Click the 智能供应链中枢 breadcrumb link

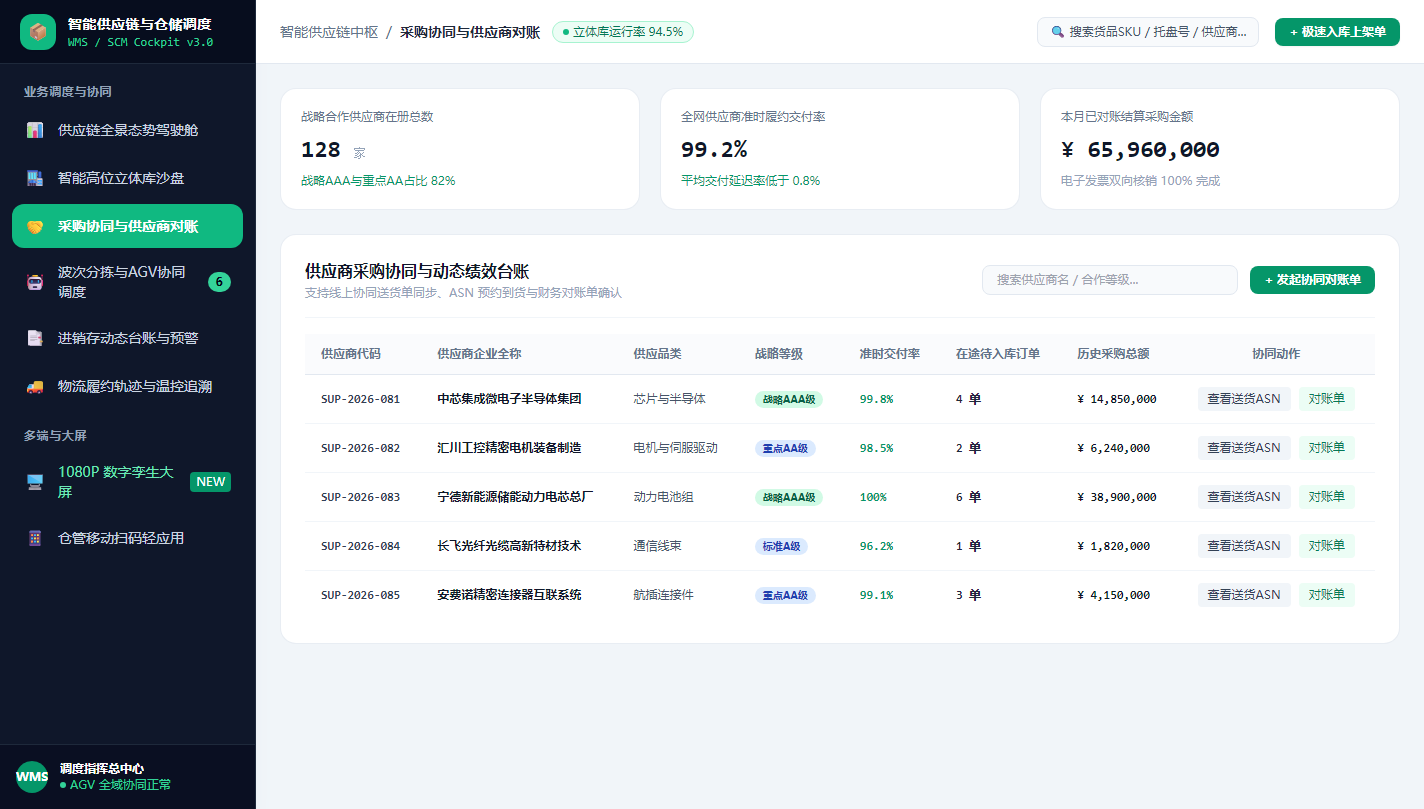(329, 32)
